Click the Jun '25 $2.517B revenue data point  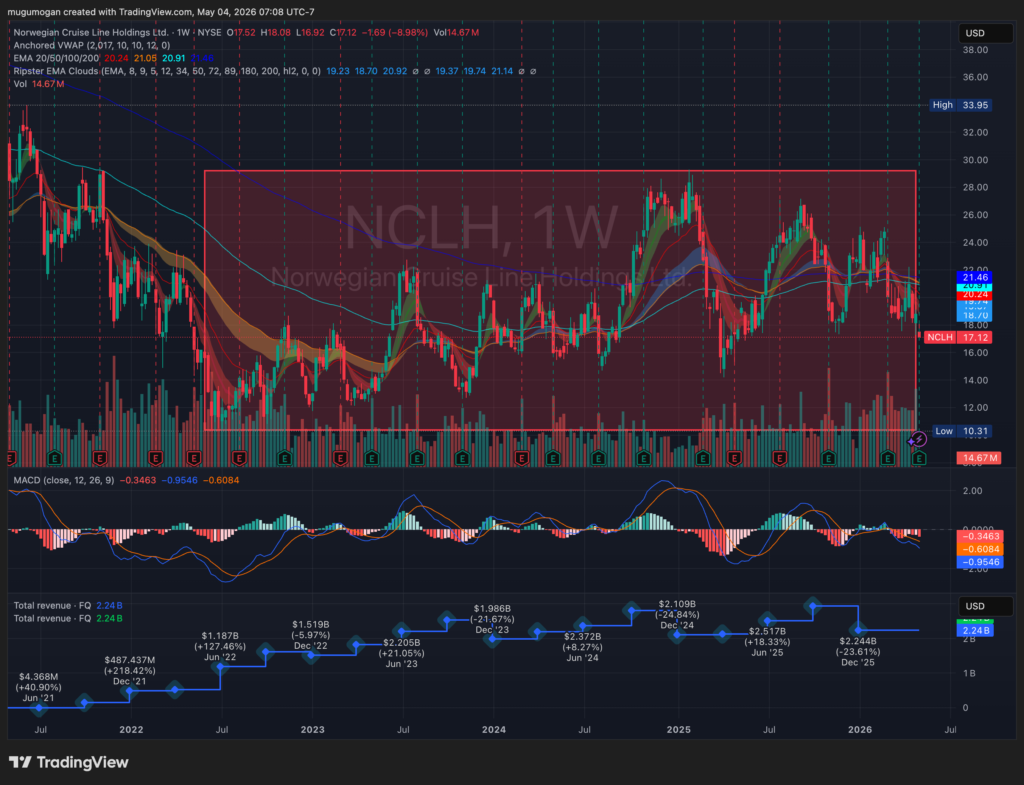tap(768, 620)
